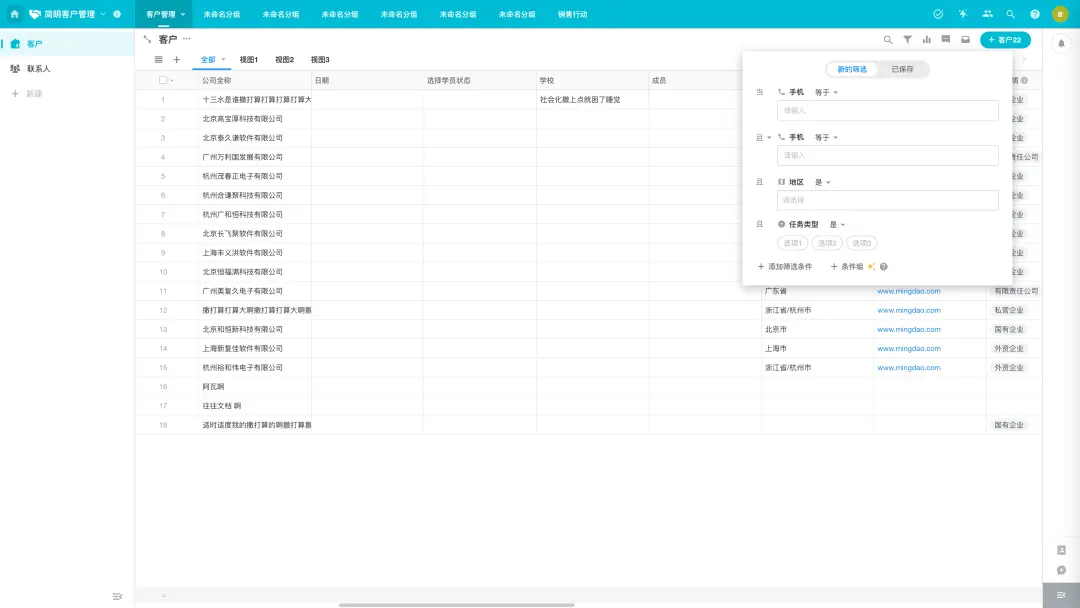Click the 地区 请选择 input field

click(x=887, y=200)
